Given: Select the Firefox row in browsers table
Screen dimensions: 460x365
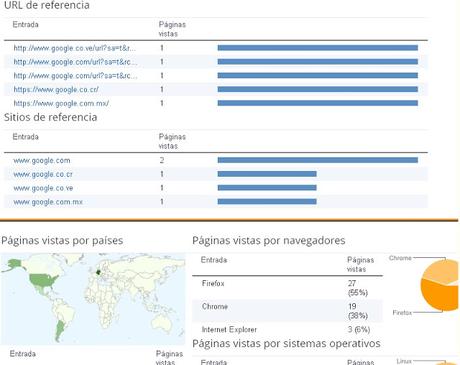Looking at the screenshot, I should [287, 288].
